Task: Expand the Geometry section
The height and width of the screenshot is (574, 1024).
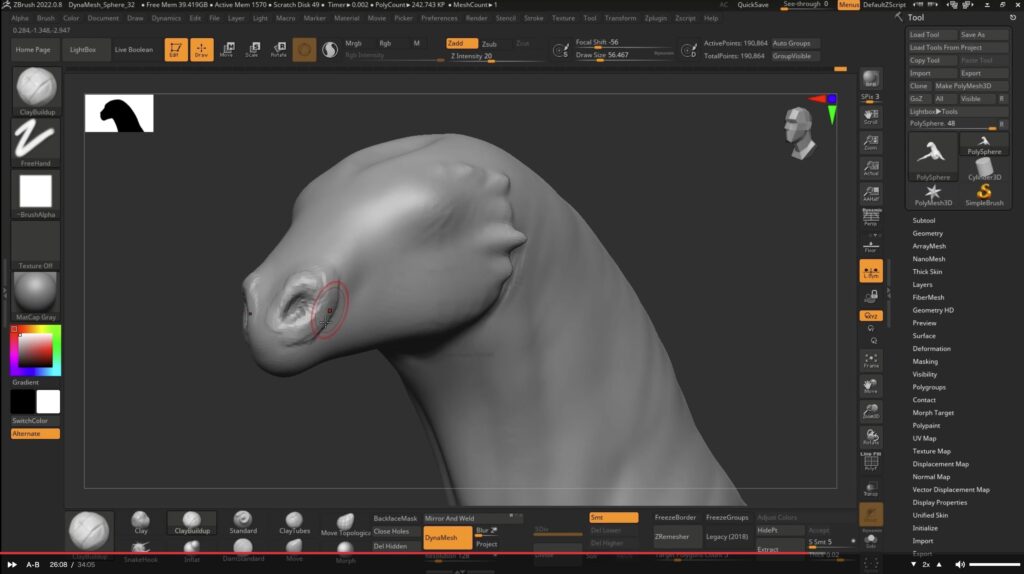Action: [x=927, y=233]
